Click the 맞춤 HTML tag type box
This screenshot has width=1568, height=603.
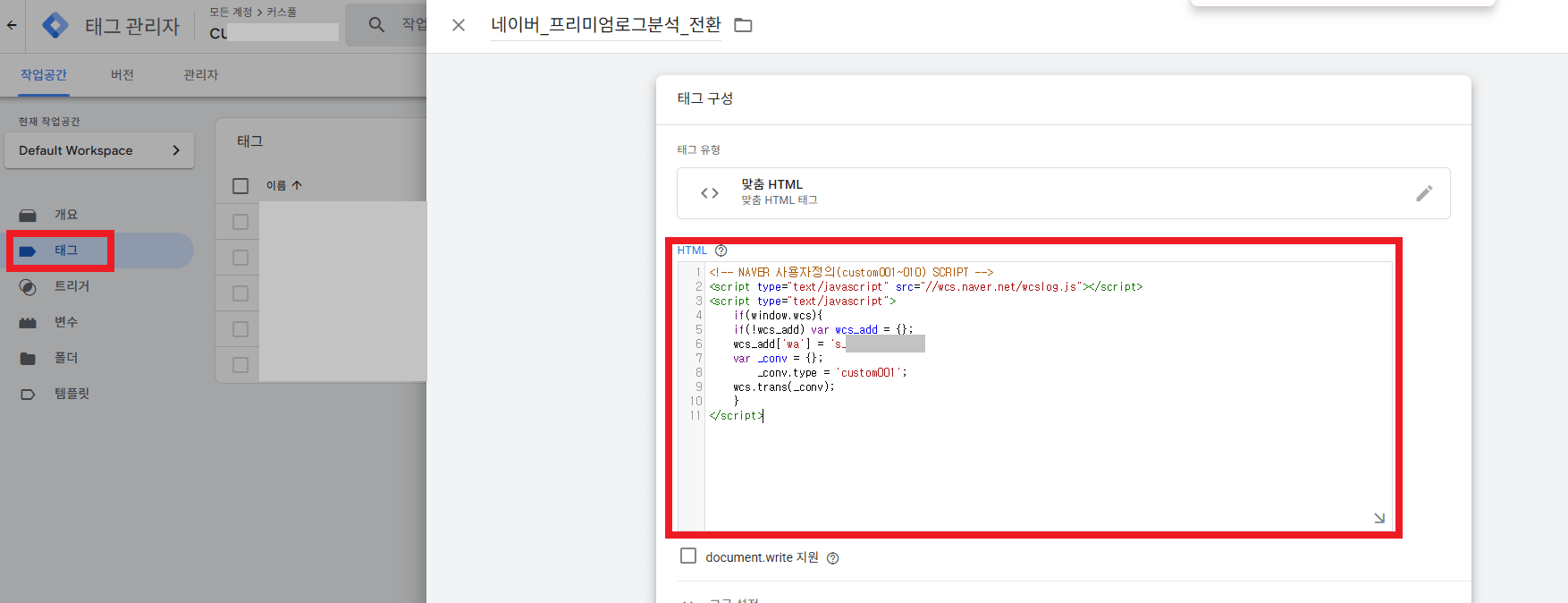(1064, 193)
